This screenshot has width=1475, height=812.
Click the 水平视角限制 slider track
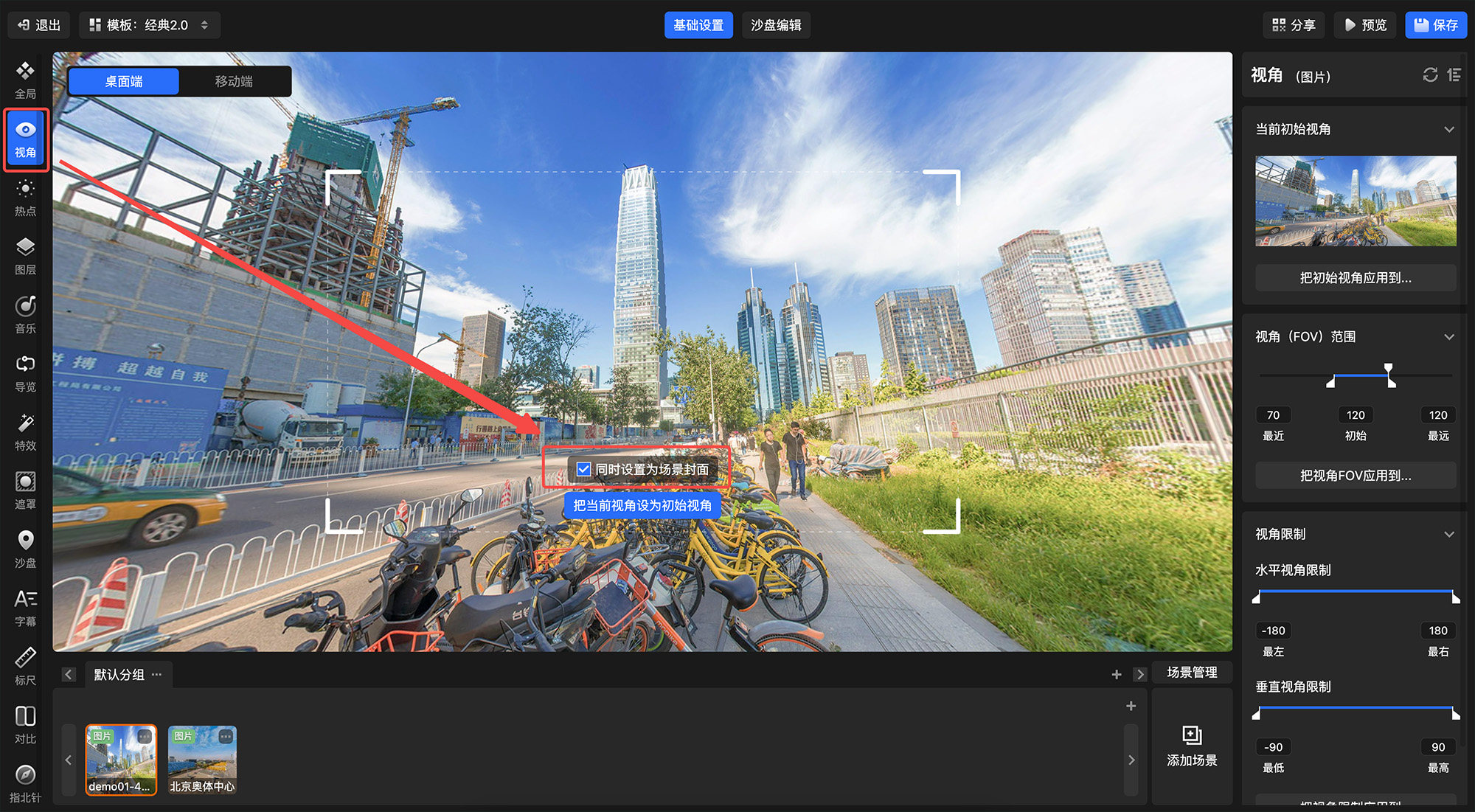click(1356, 591)
